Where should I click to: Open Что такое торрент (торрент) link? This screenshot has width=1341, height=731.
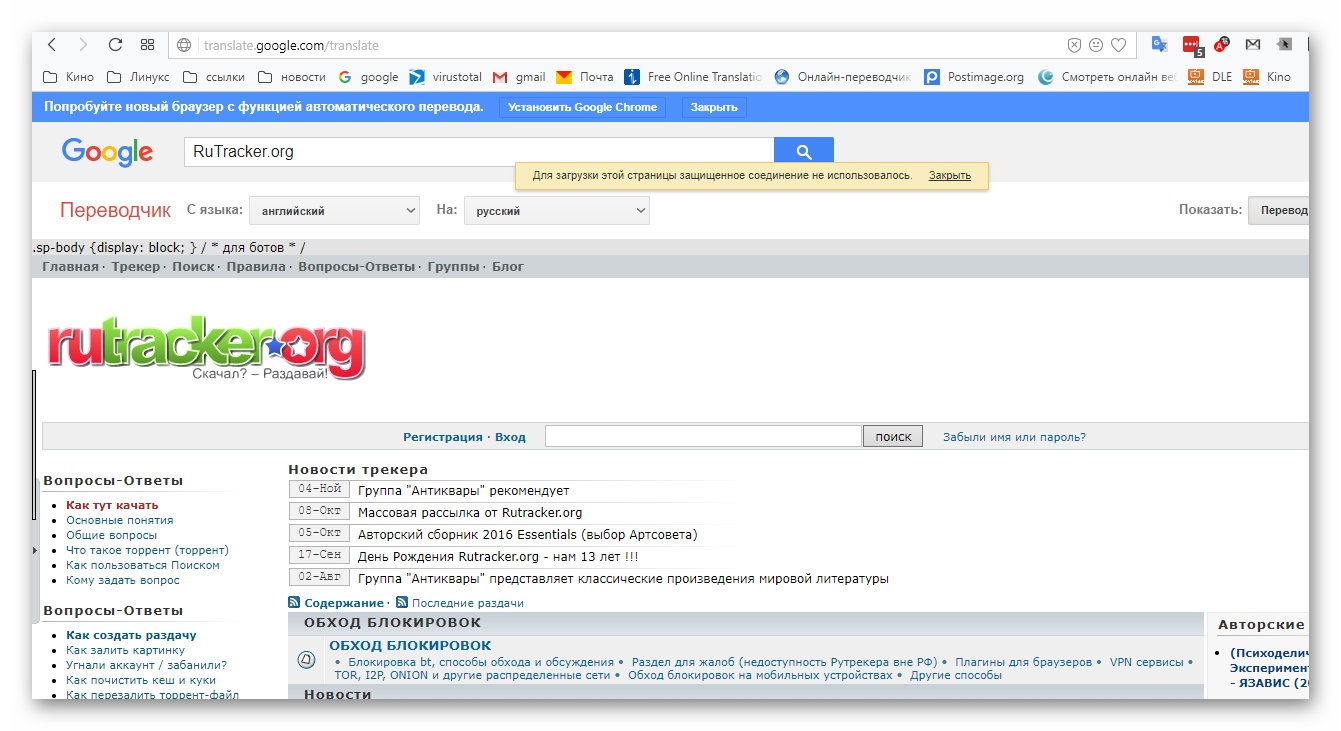click(147, 550)
